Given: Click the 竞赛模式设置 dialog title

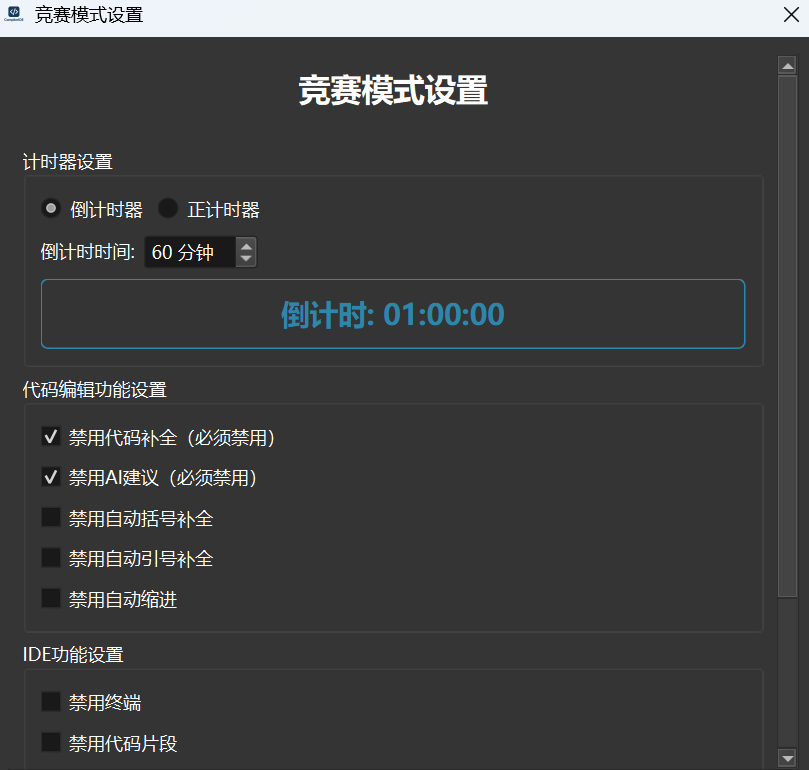Looking at the screenshot, I should 392,90.
